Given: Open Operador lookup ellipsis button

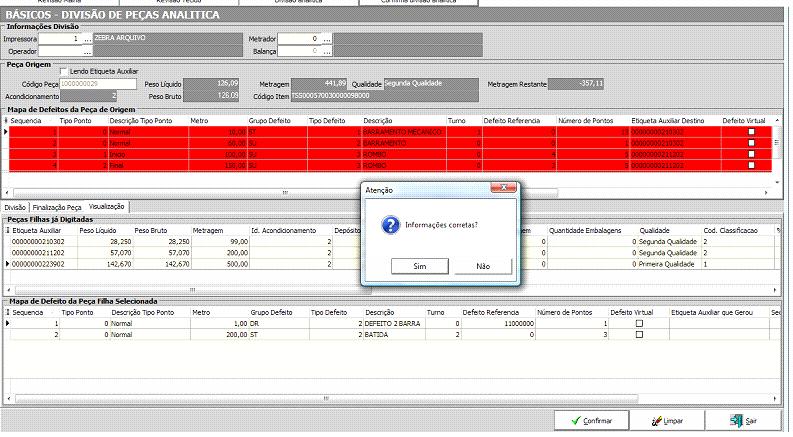Looking at the screenshot, I should [87, 50].
